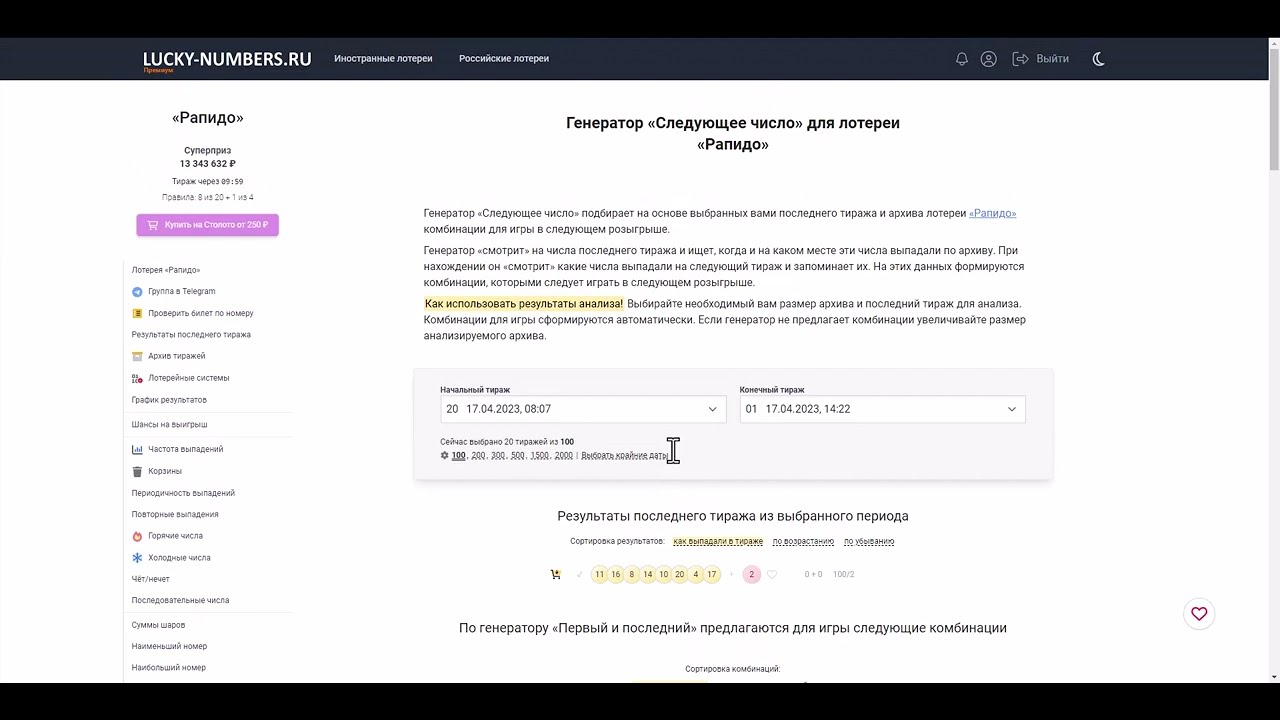Expand the Конечный тираж dropdown
The image size is (1280, 720).
coord(882,409)
